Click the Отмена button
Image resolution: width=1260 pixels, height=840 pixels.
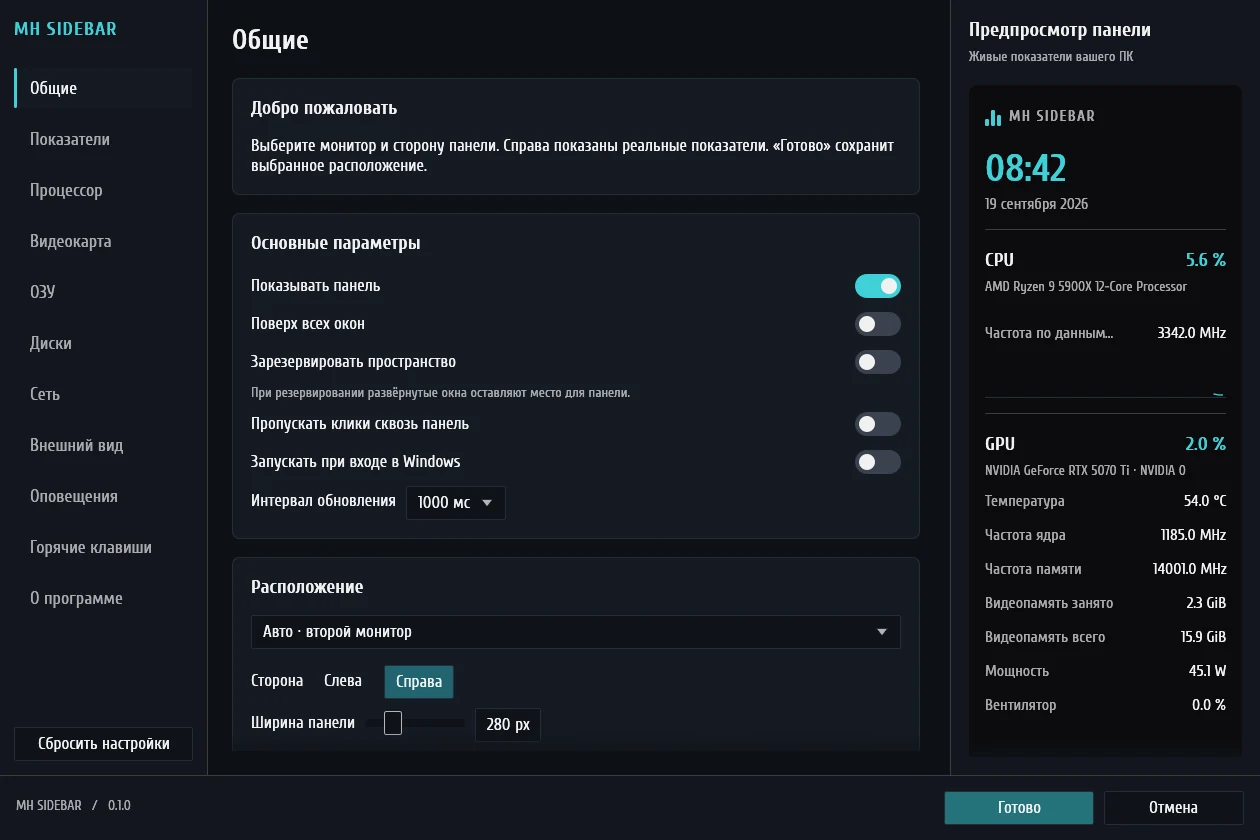(x=1173, y=808)
